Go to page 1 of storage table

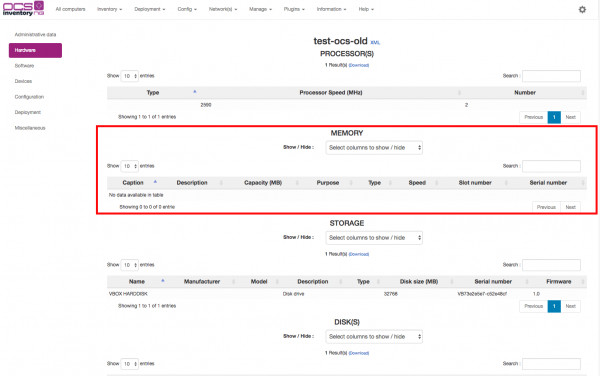click(554, 306)
